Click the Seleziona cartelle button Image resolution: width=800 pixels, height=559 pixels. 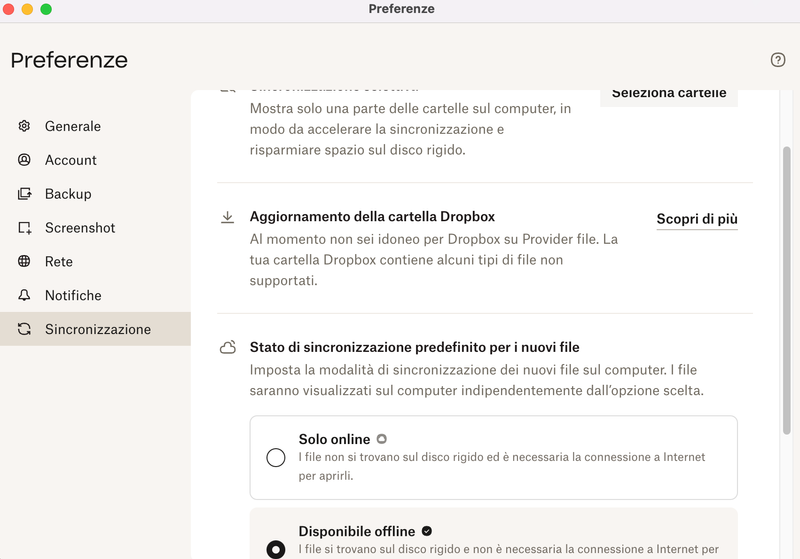669,93
